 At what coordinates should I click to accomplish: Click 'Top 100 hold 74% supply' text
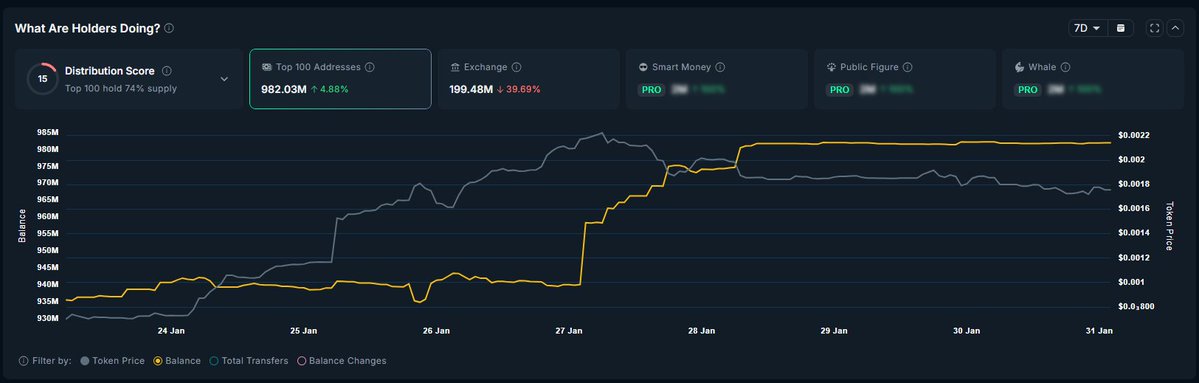tap(121, 89)
